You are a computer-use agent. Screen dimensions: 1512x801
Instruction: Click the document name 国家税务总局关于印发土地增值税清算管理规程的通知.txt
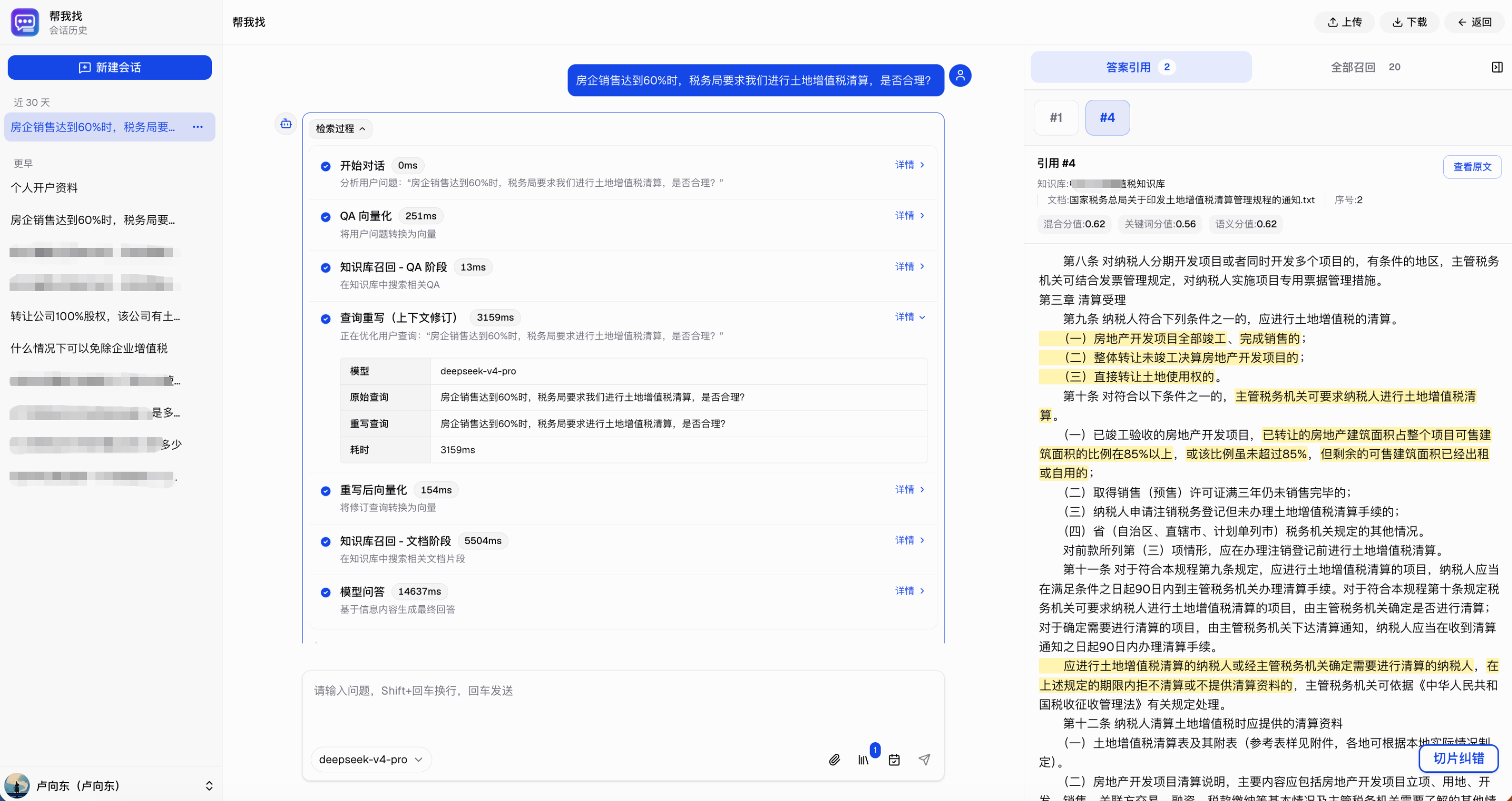tap(1192, 200)
